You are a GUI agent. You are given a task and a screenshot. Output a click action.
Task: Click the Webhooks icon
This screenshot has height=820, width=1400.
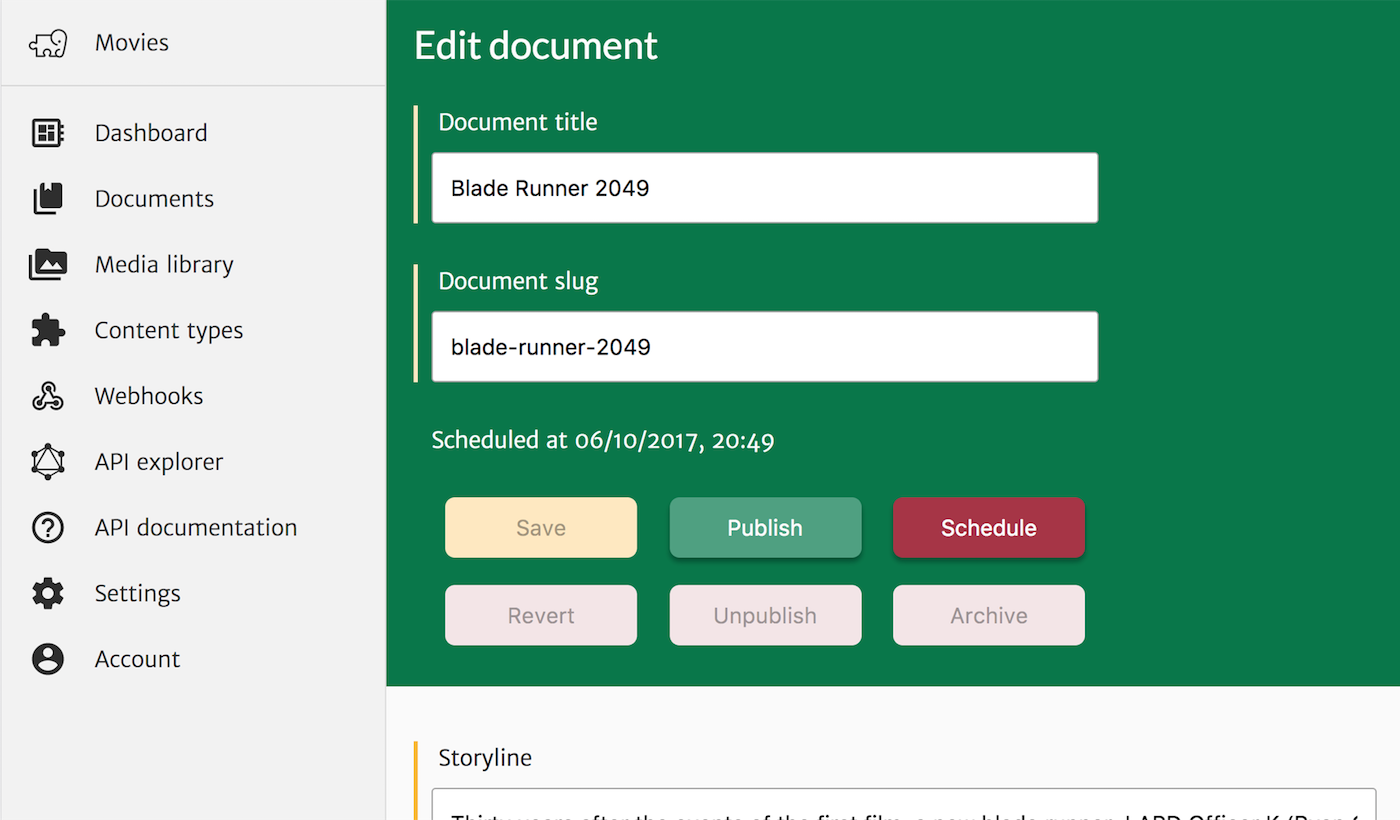(48, 397)
